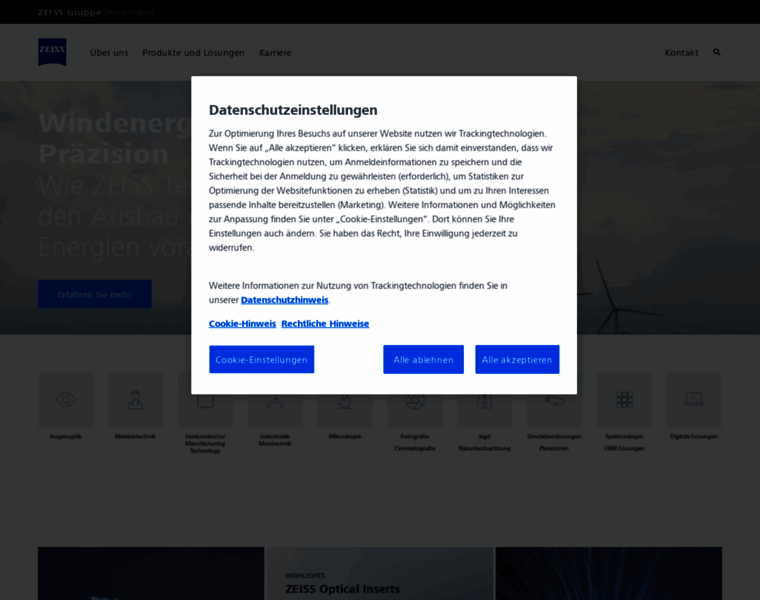760x600 pixels.
Task: Open the Rechtliche Hinweise link
Action: [325, 324]
